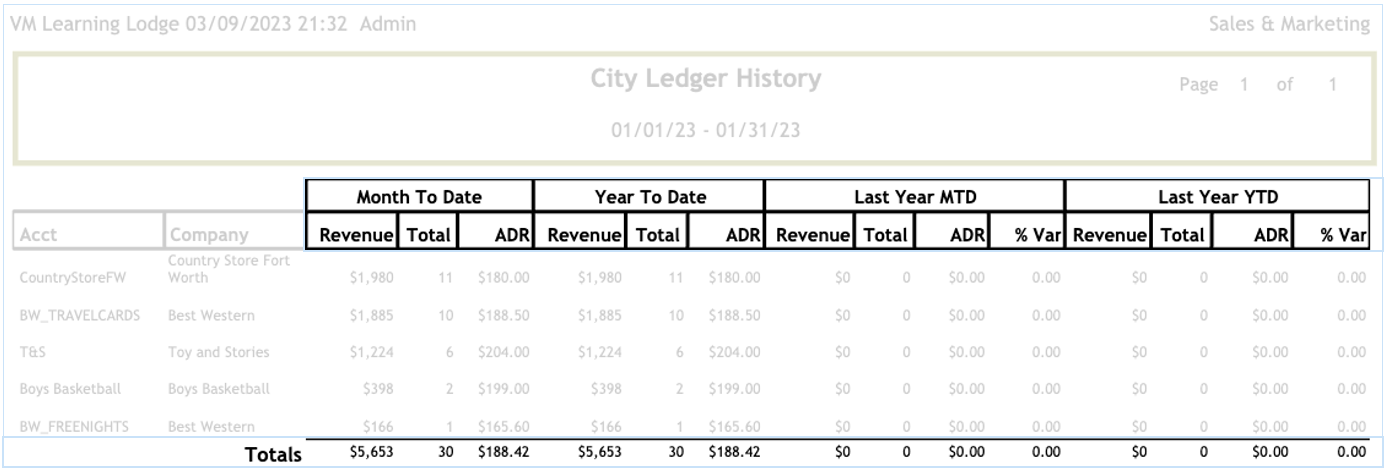1390x471 pixels.
Task: Click the Last Year MTD group header
Action: pos(914,198)
